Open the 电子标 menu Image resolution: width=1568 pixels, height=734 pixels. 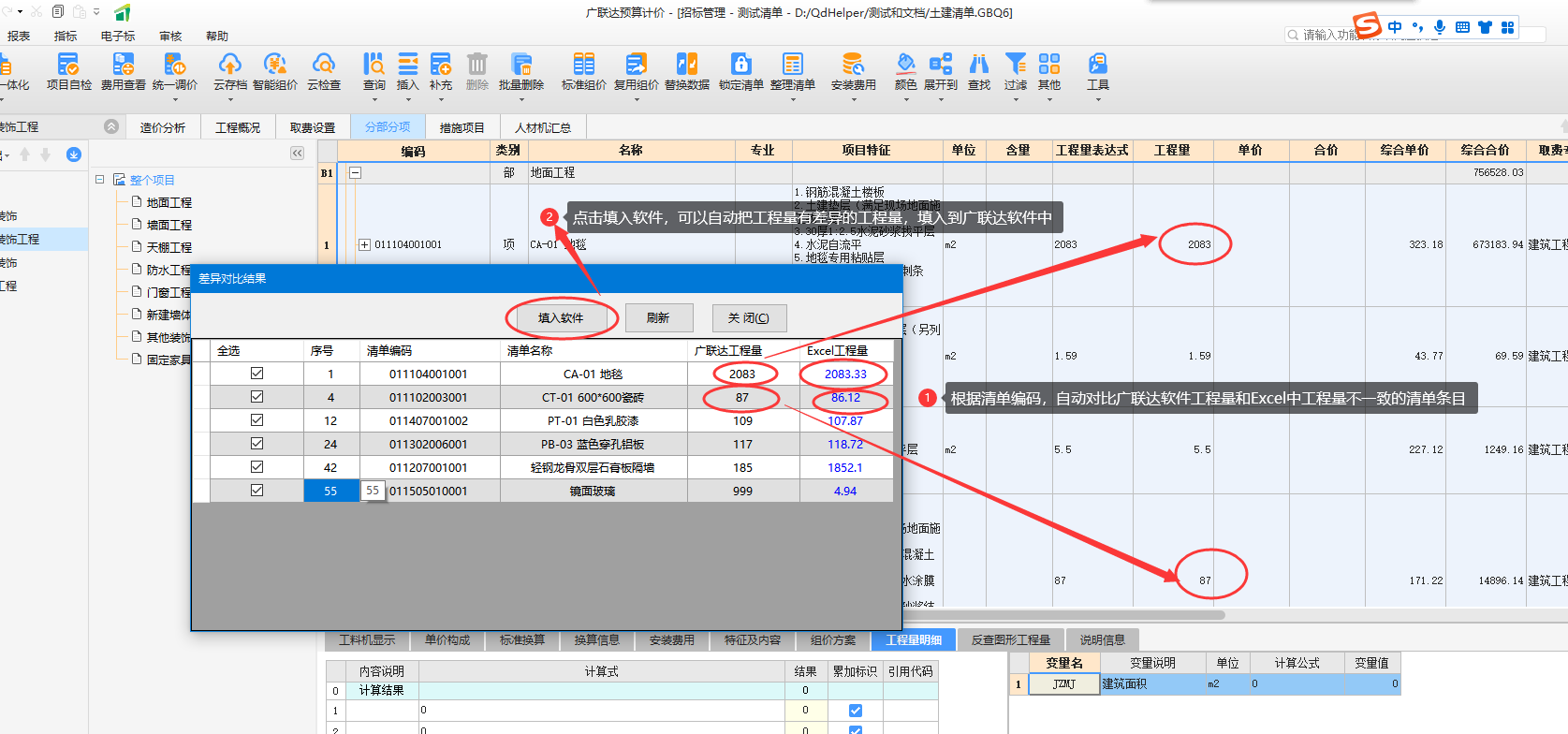coord(118,37)
